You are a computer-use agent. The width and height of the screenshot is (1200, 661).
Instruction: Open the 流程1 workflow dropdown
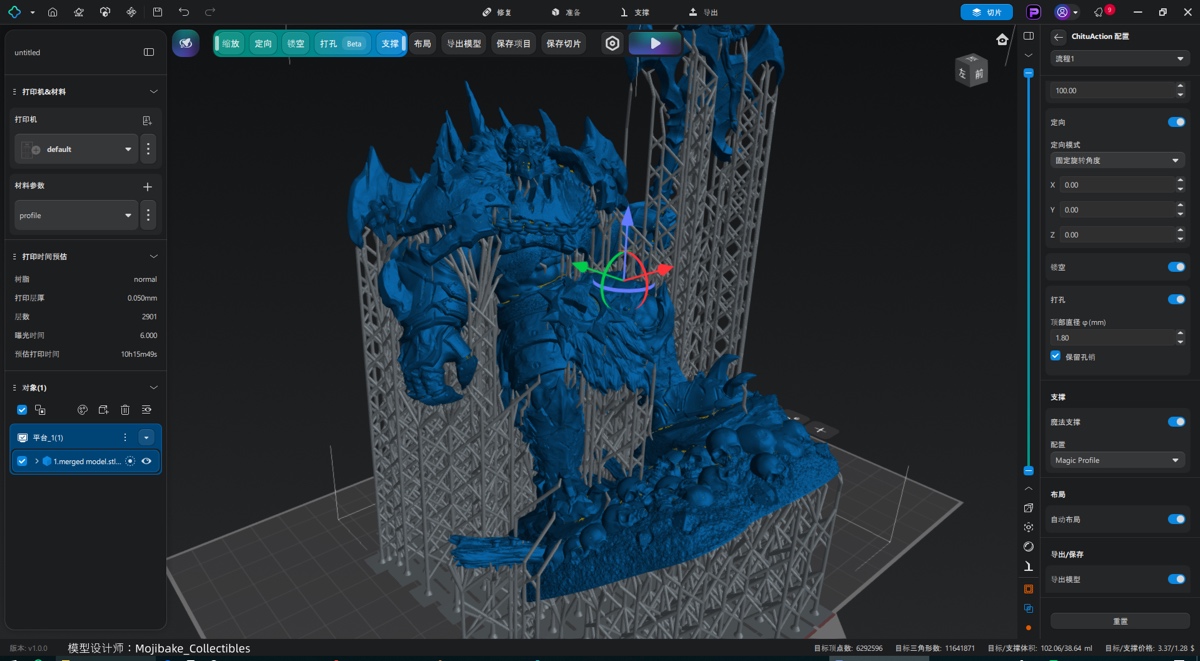click(x=1119, y=59)
